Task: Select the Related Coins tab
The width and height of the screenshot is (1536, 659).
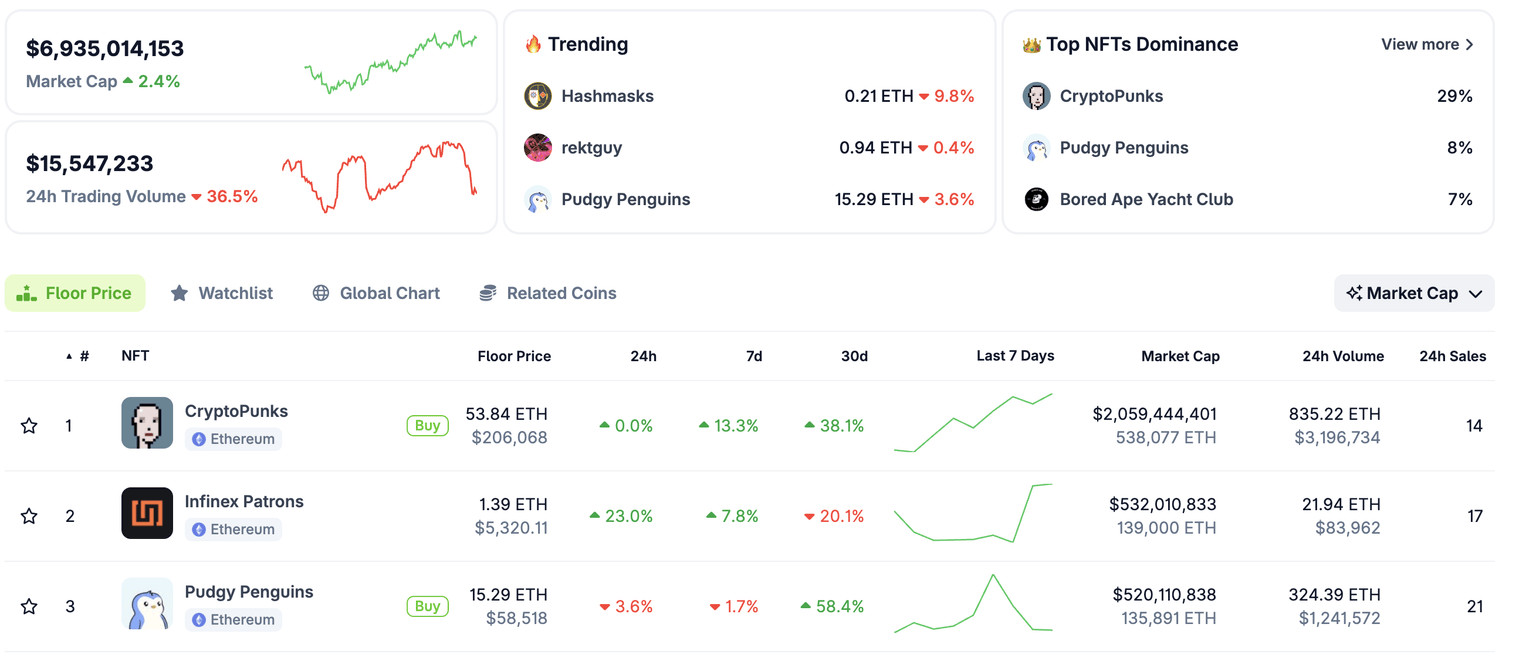Action: tap(548, 293)
